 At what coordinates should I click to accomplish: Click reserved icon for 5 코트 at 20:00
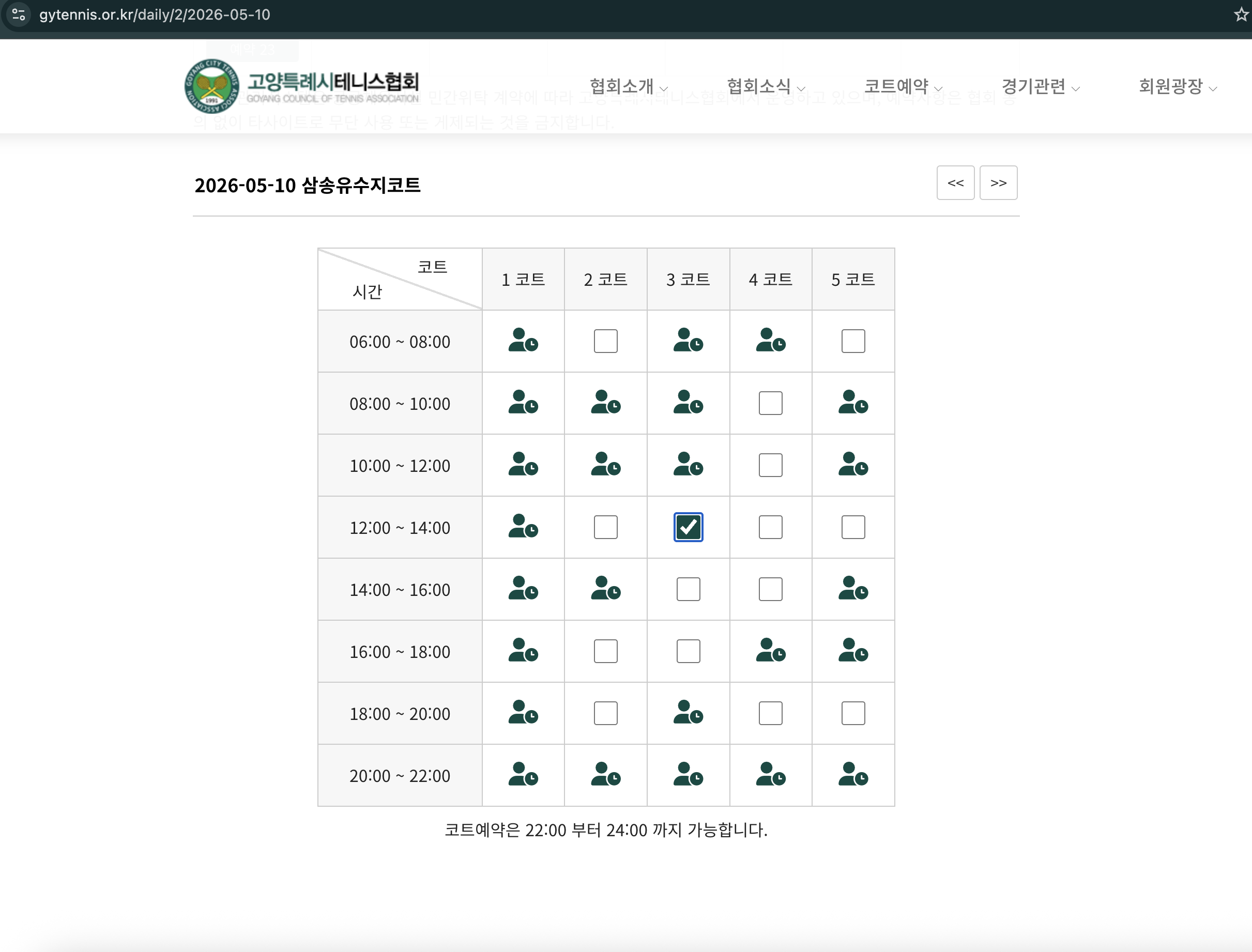click(852, 775)
